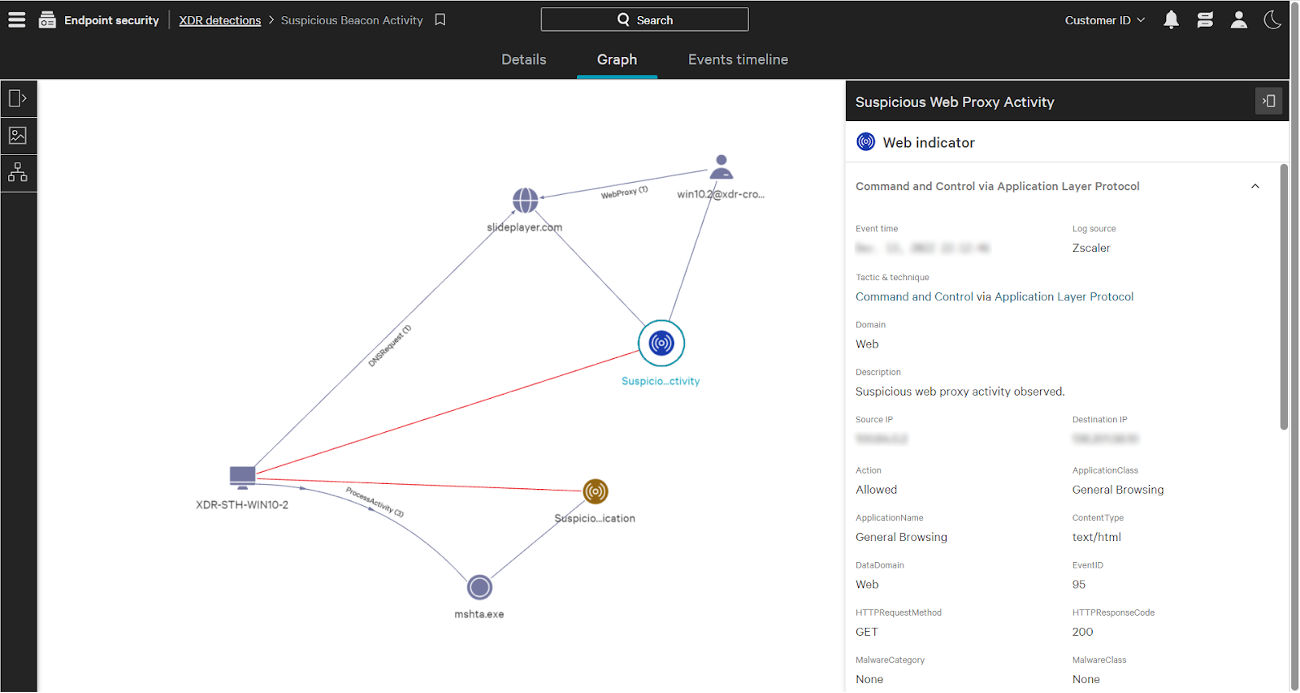This screenshot has height=693, width=1300.
Task: Collapse the details panel with the corner button
Action: pos(1268,101)
